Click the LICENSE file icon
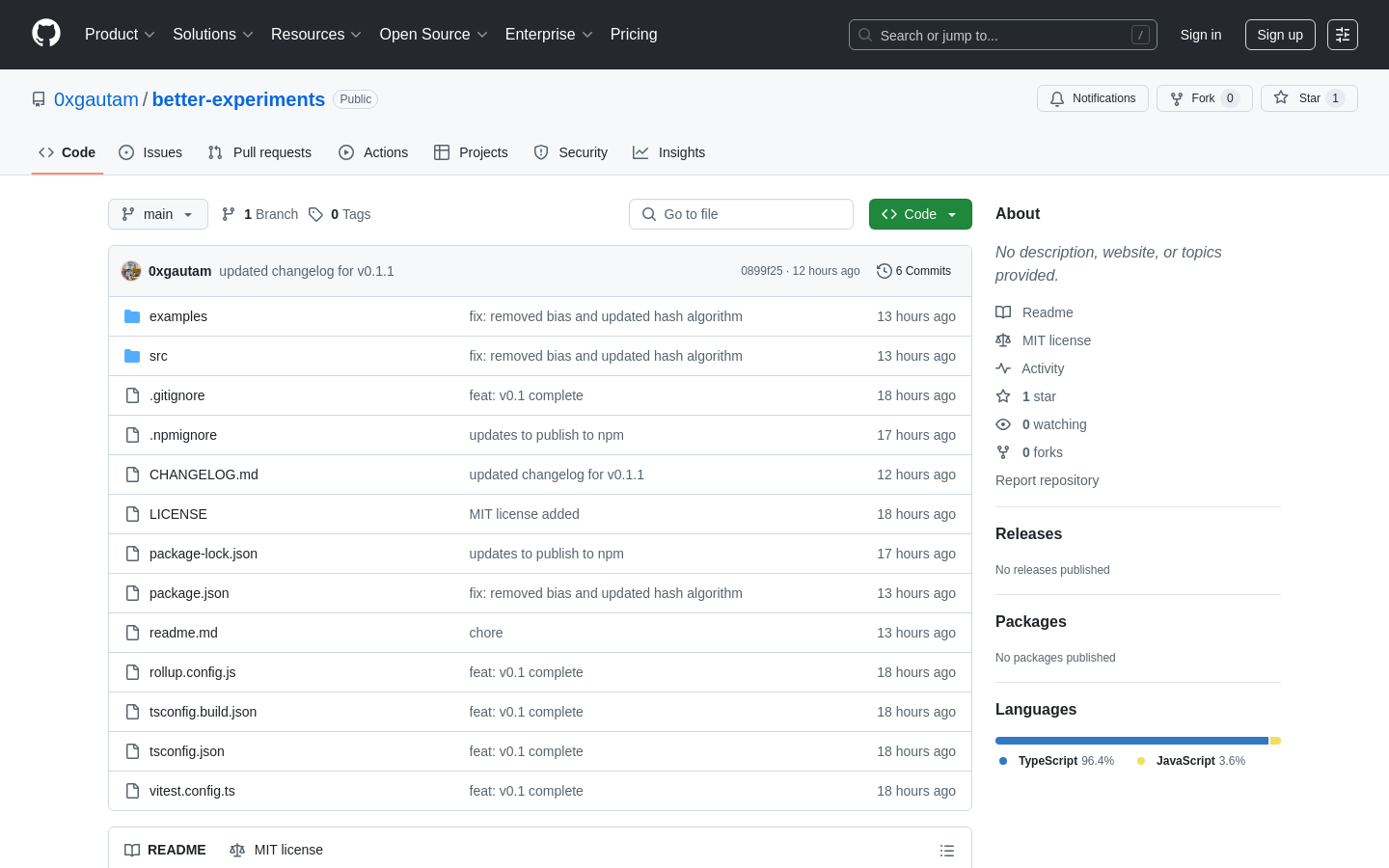This screenshot has width=1389, height=868. (132, 514)
